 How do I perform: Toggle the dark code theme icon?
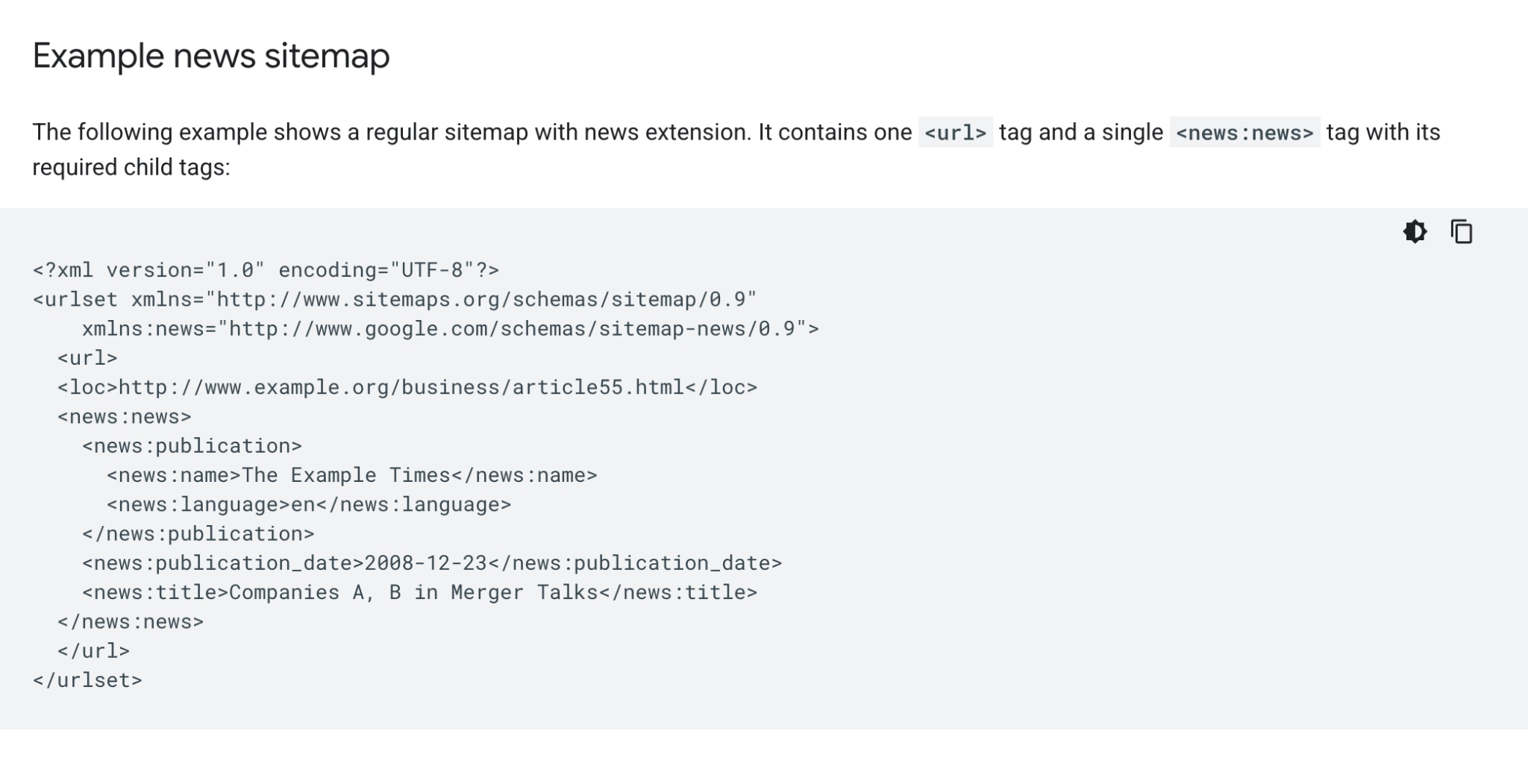[1415, 232]
